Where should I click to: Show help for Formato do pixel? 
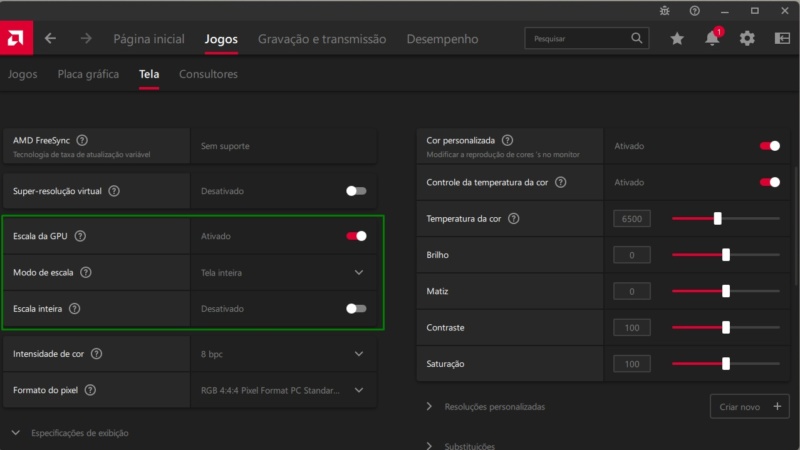pyautogui.click(x=90, y=390)
